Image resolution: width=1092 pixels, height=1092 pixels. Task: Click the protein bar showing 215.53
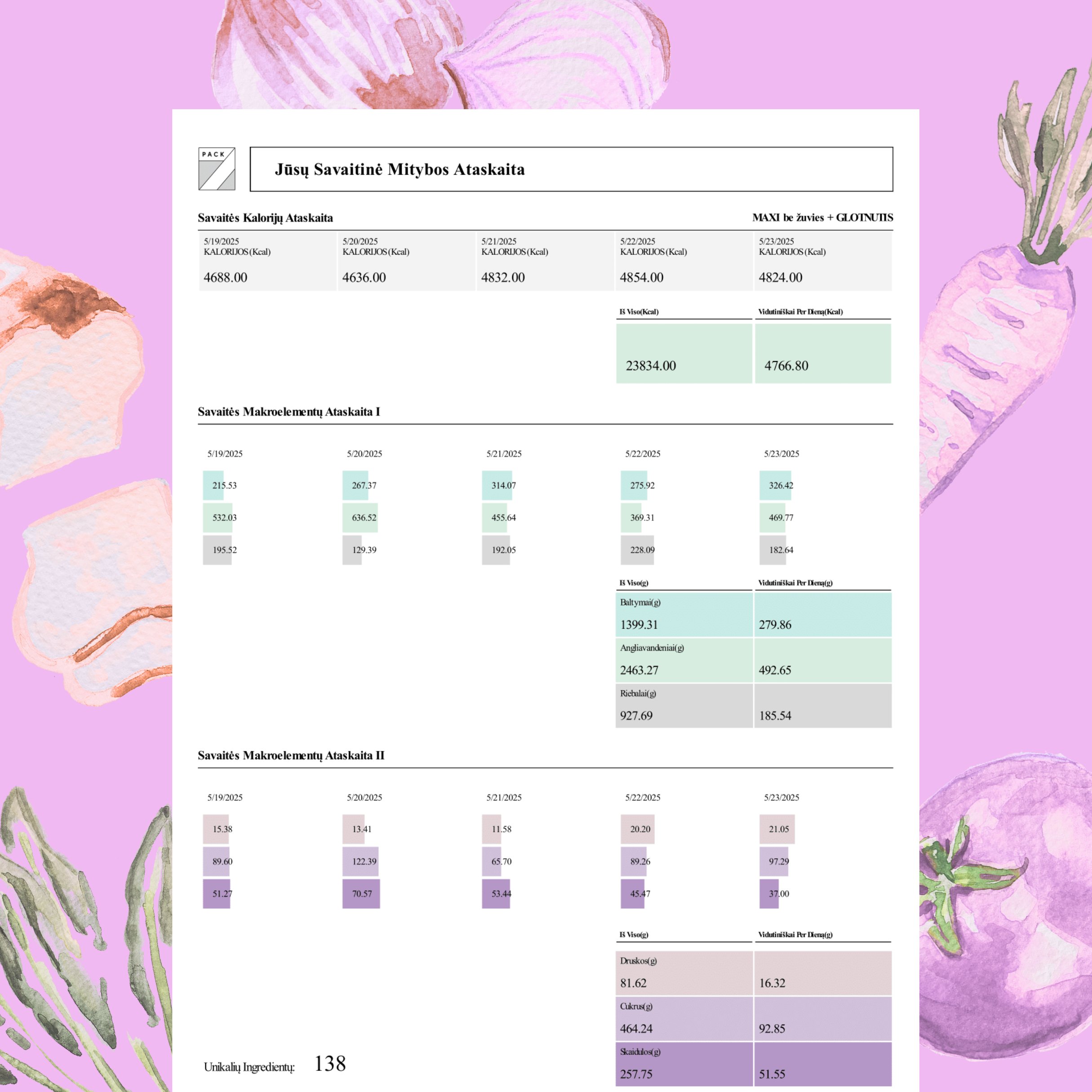[214, 485]
